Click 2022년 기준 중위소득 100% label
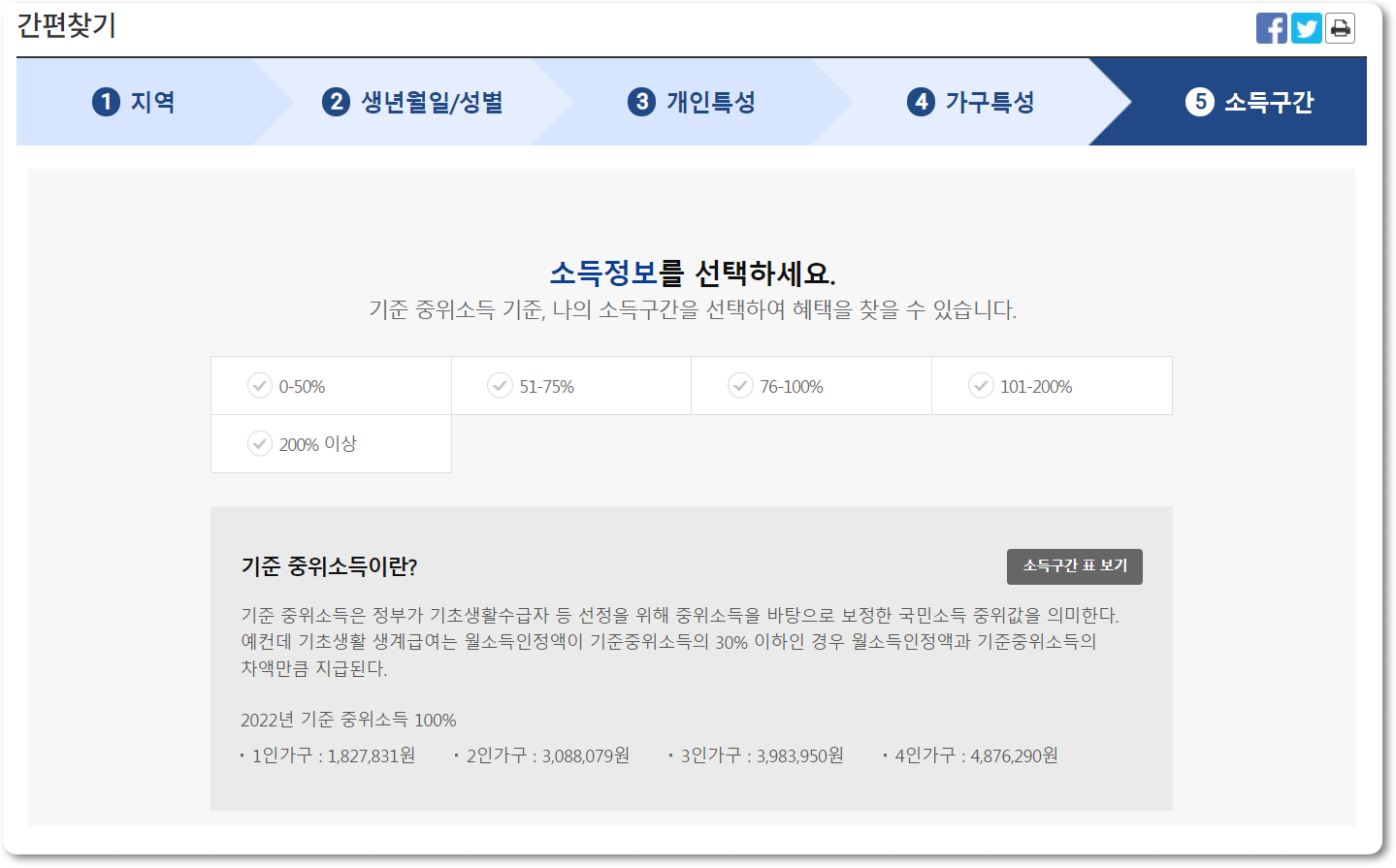This screenshot has width=1396, height=868. click(348, 720)
